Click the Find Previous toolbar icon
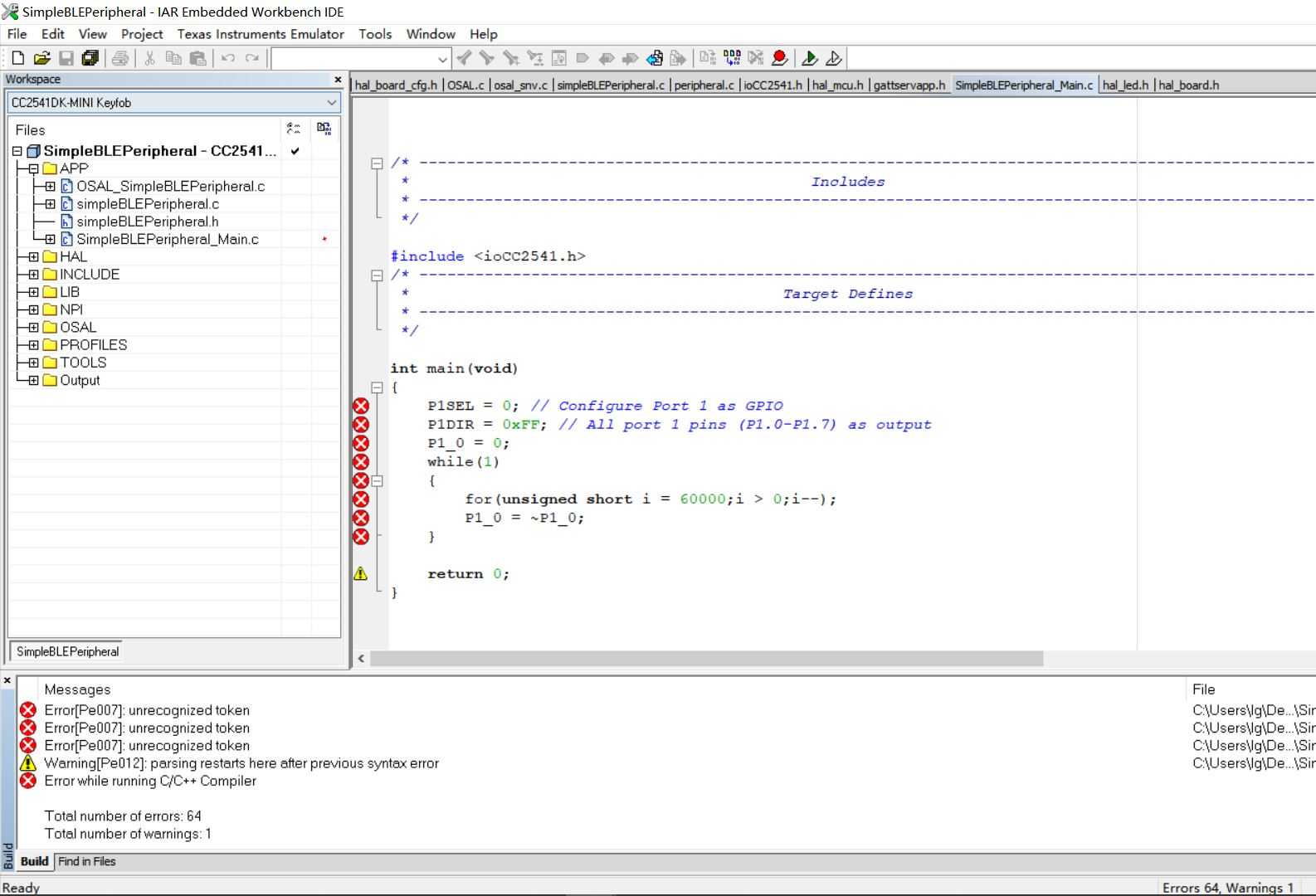This screenshot has height=896, width=1316. point(464,58)
